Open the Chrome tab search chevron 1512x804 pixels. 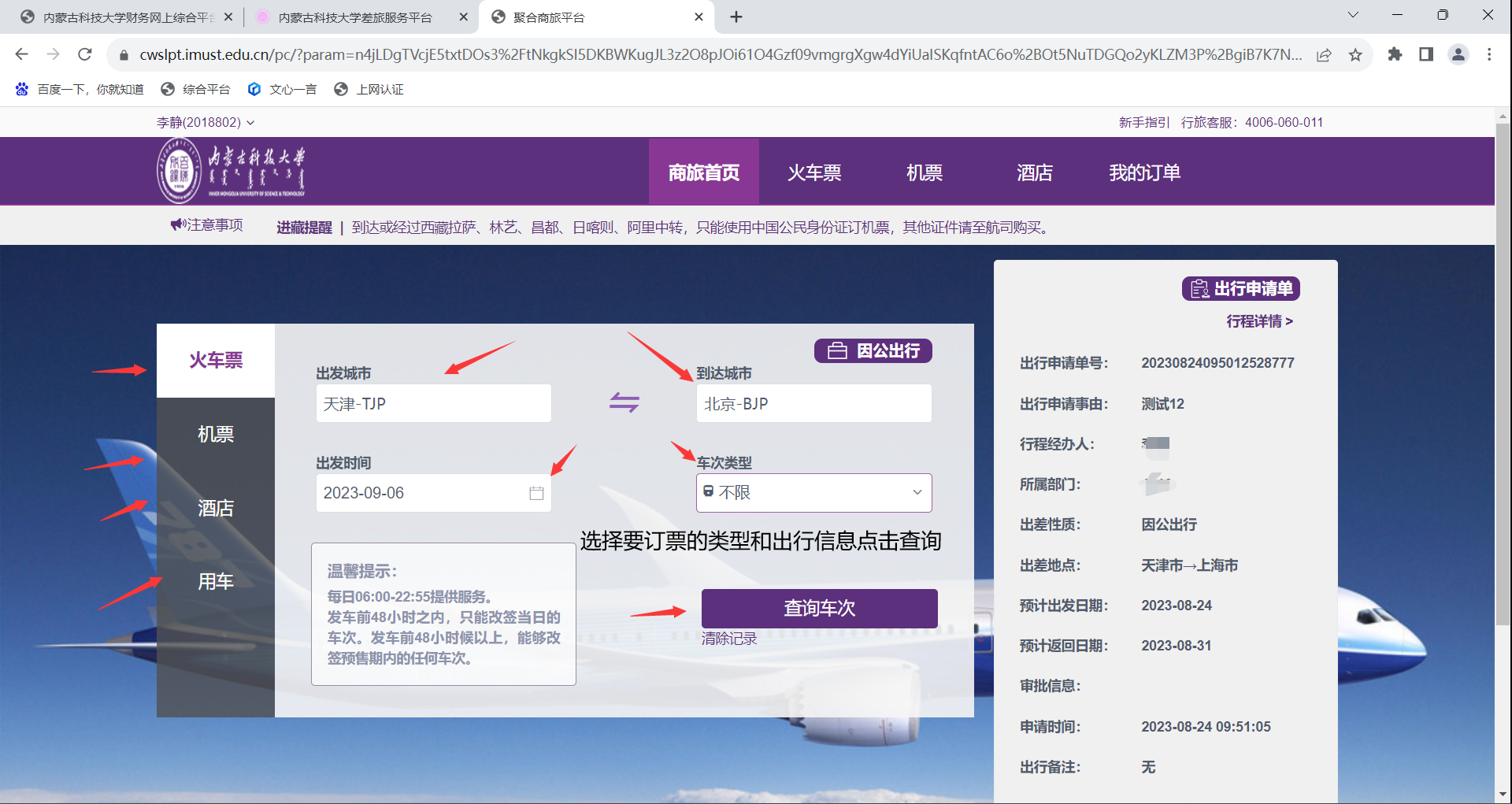[x=1353, y=15]
